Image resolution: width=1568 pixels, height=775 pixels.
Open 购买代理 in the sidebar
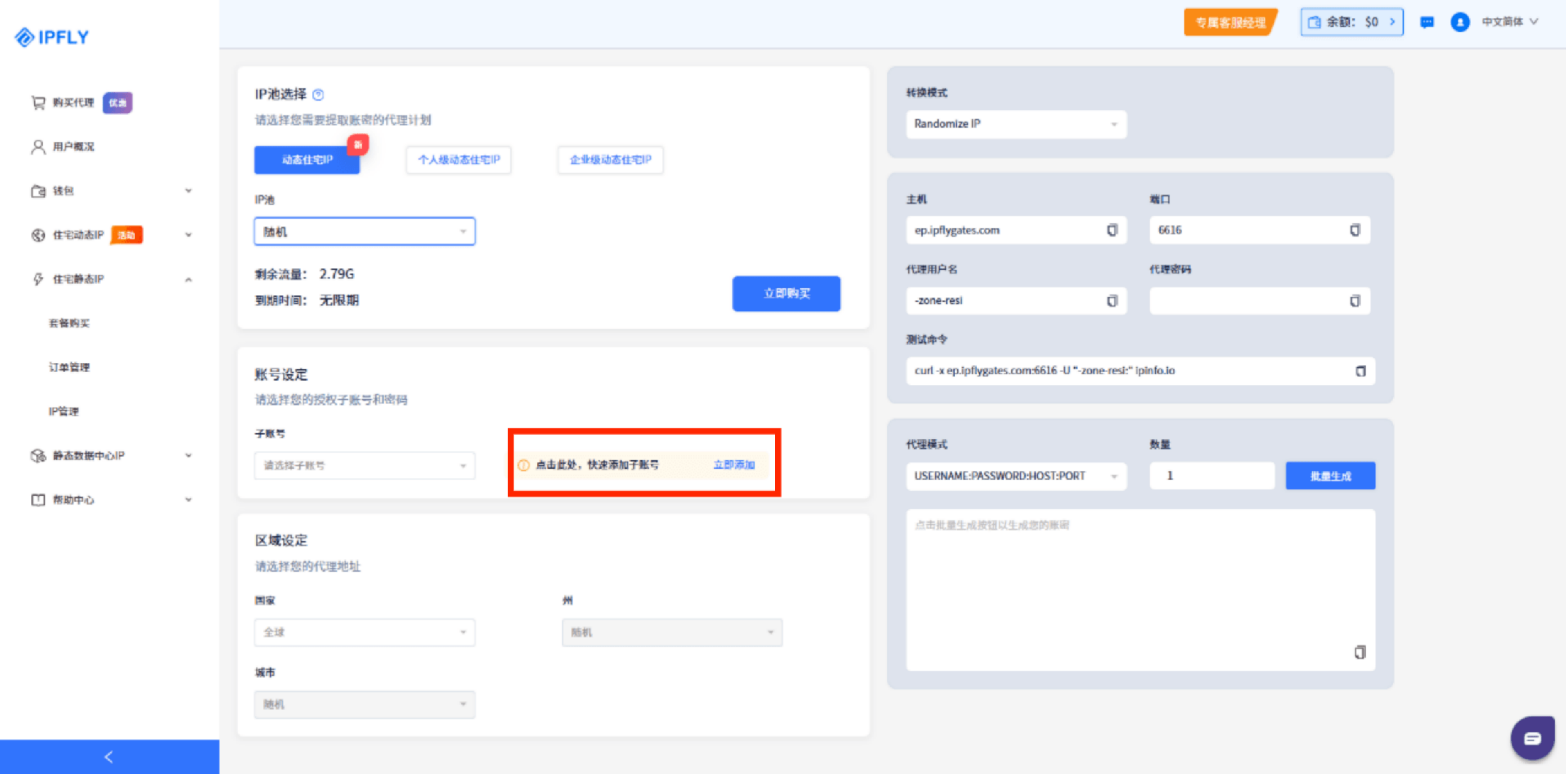(x=73, y=102)
